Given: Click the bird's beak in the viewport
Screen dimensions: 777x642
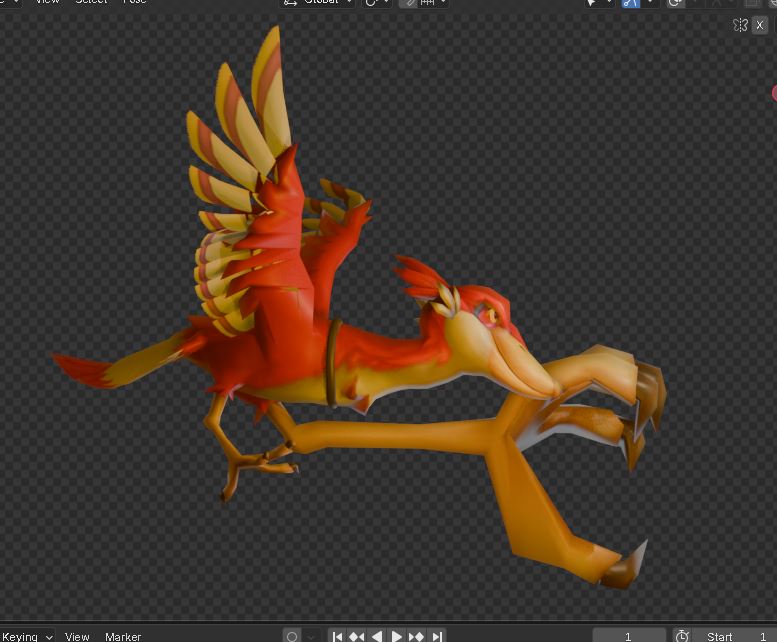Looking at the screenshot, I should coord(526,367).
